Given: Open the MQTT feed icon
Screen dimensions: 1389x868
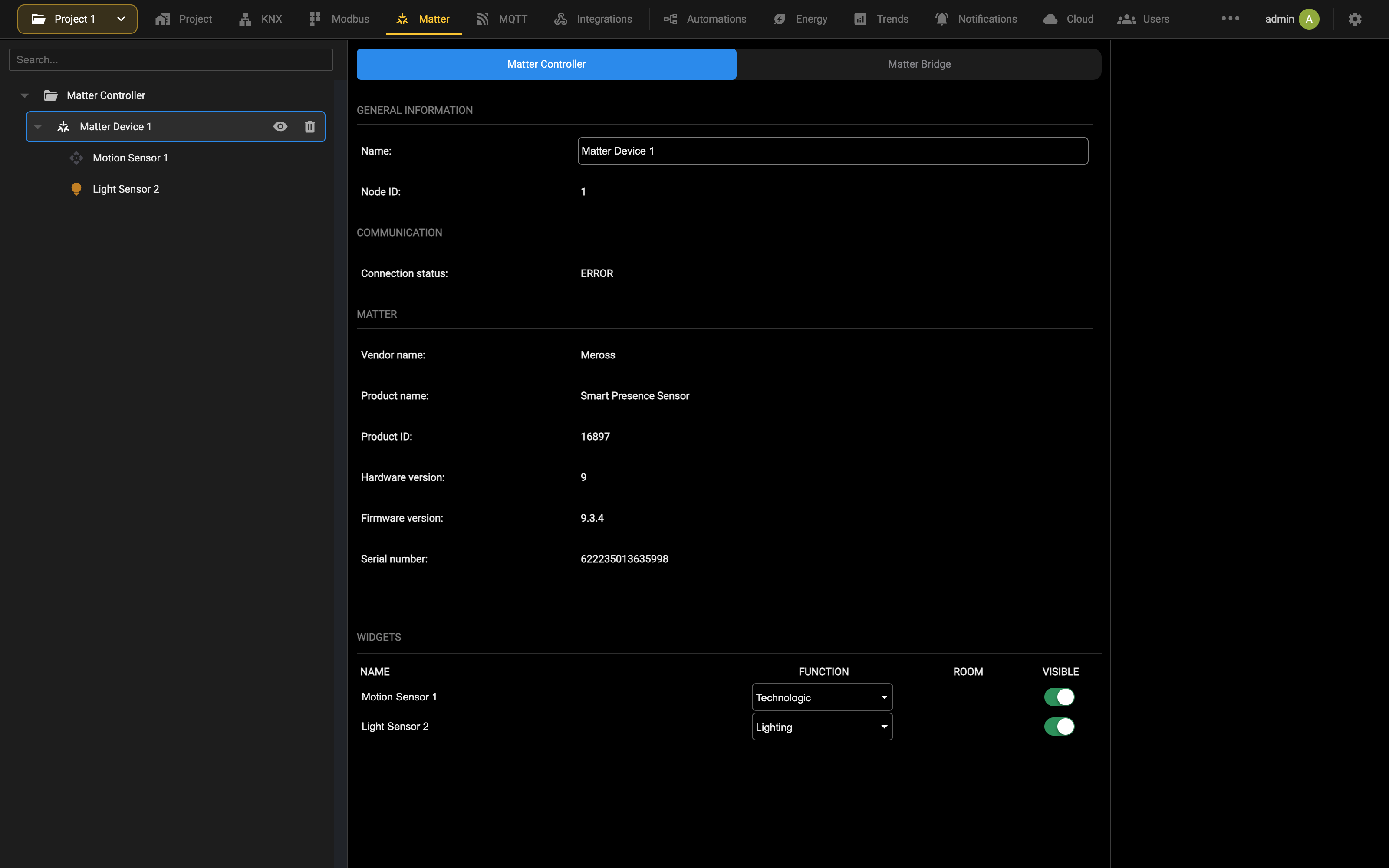Looking at the screenshot, I should point(482,19).
